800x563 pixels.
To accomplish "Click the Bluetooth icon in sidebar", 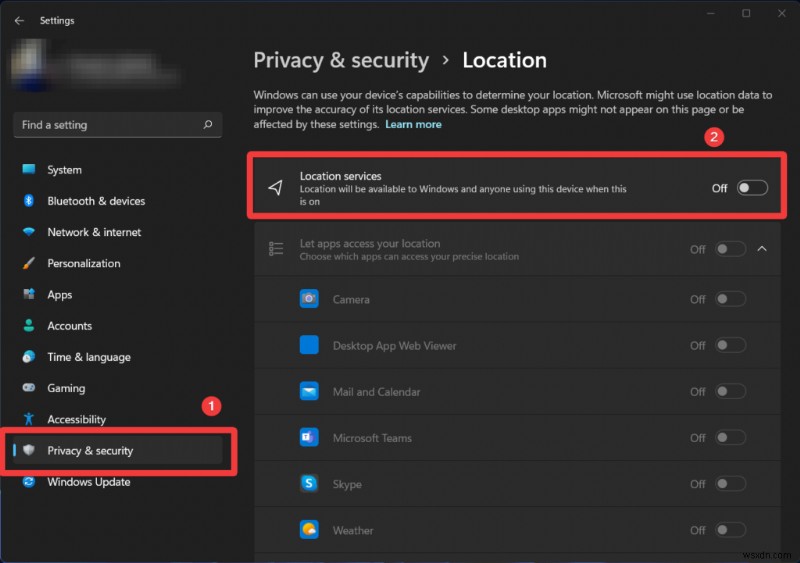I will tap(29, 201).
